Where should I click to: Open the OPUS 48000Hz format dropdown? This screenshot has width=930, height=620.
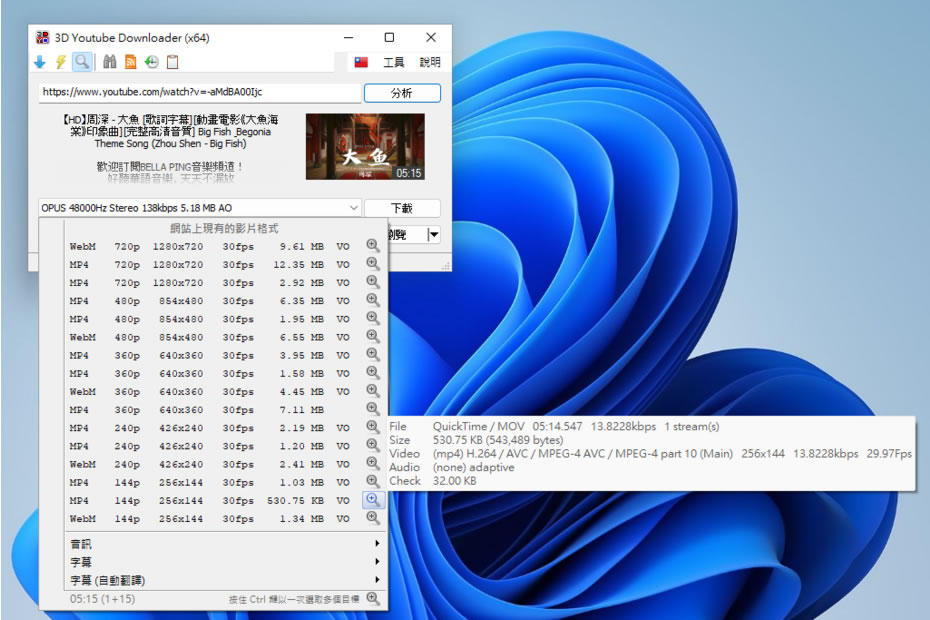[x=200, y=208]
